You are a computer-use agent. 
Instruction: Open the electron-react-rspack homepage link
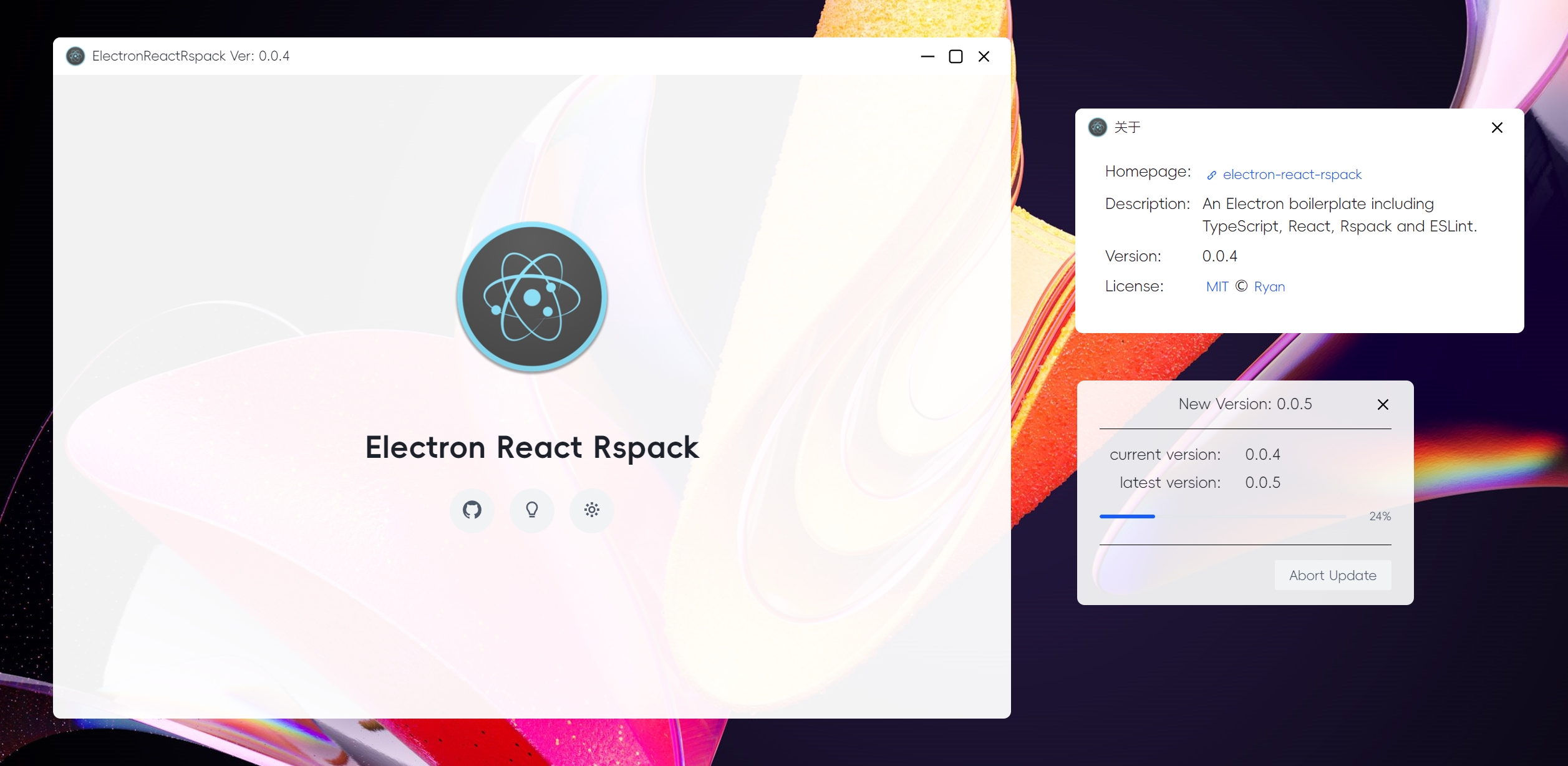[x=1292, y=175]
